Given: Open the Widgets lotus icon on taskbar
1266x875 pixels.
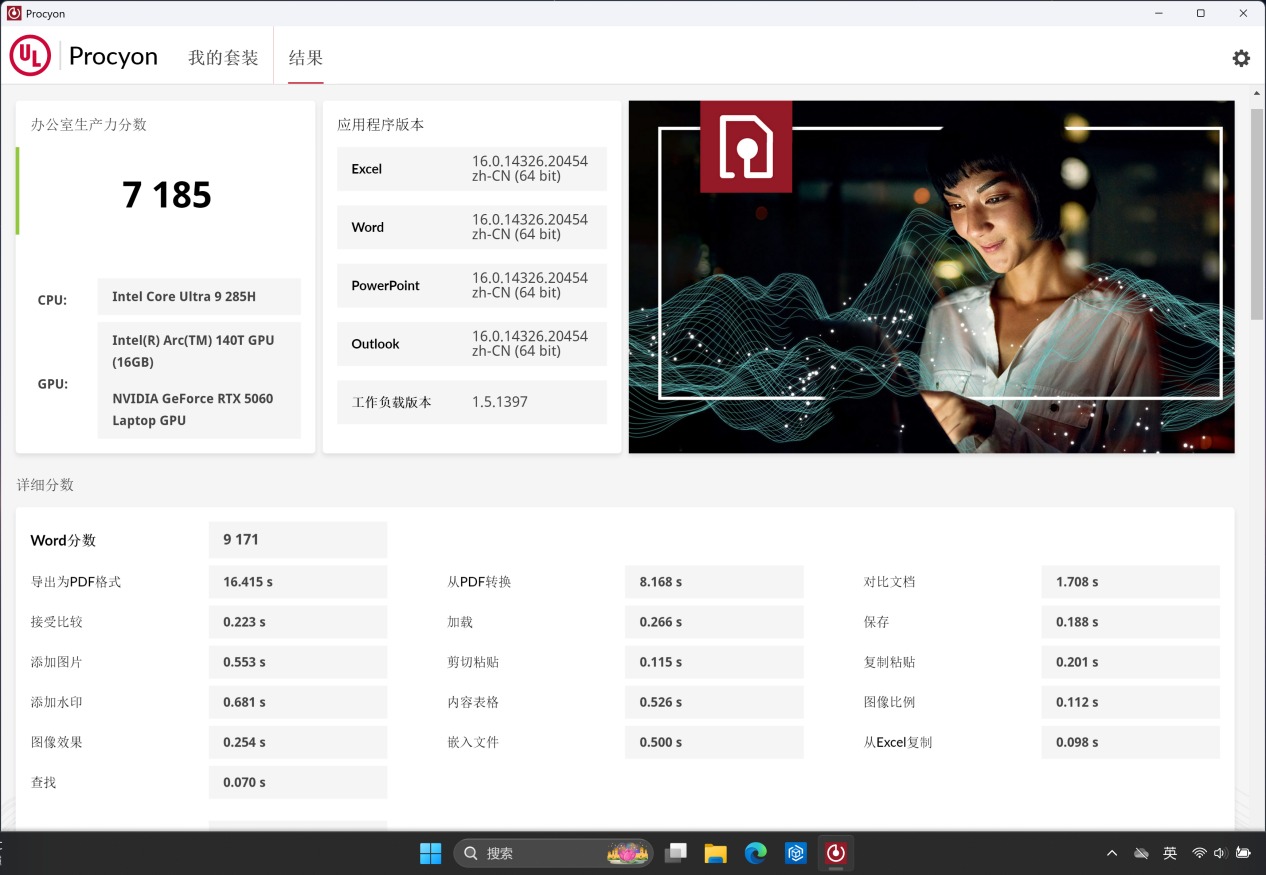Looking at the screenshot, I should 627,853.
